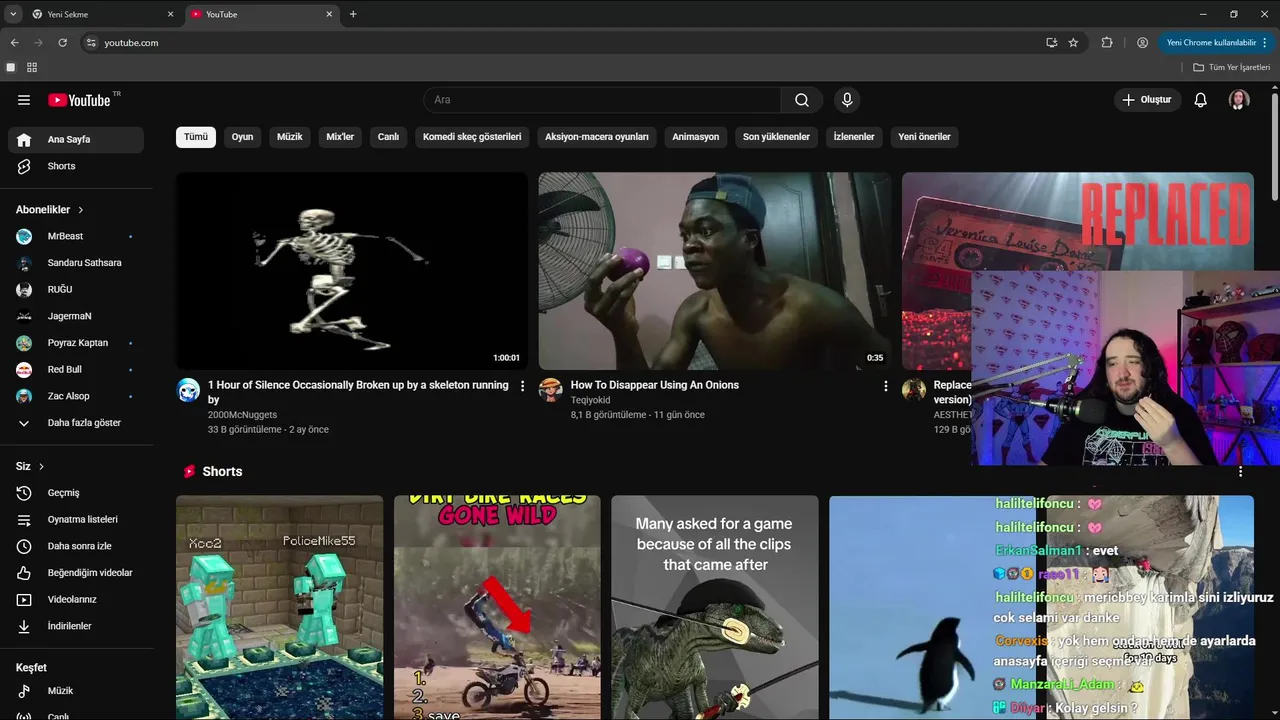Click the Ara search input field
Viewport: 1280px width, 720px height.
pos(602,100)
